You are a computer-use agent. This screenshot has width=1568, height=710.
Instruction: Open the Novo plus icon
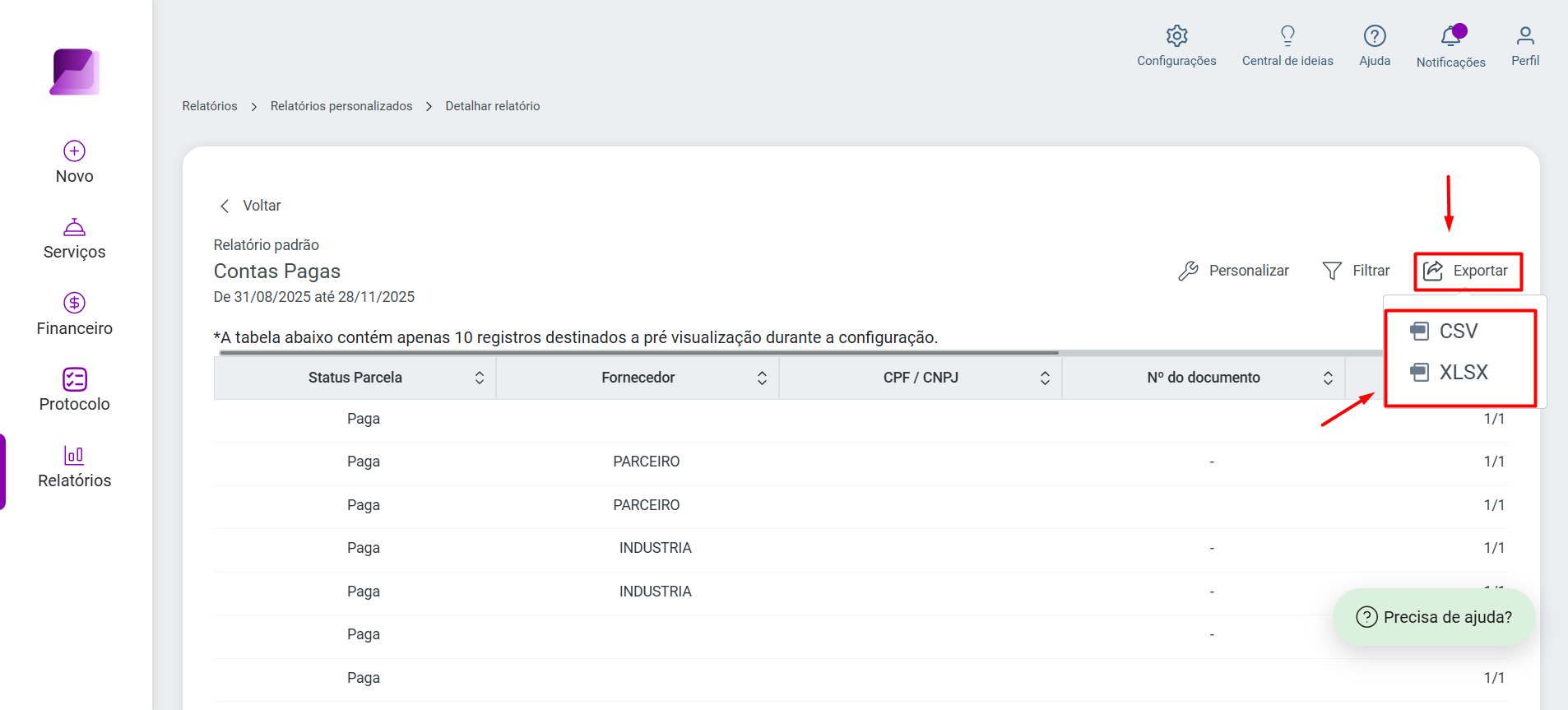point(75,151)
